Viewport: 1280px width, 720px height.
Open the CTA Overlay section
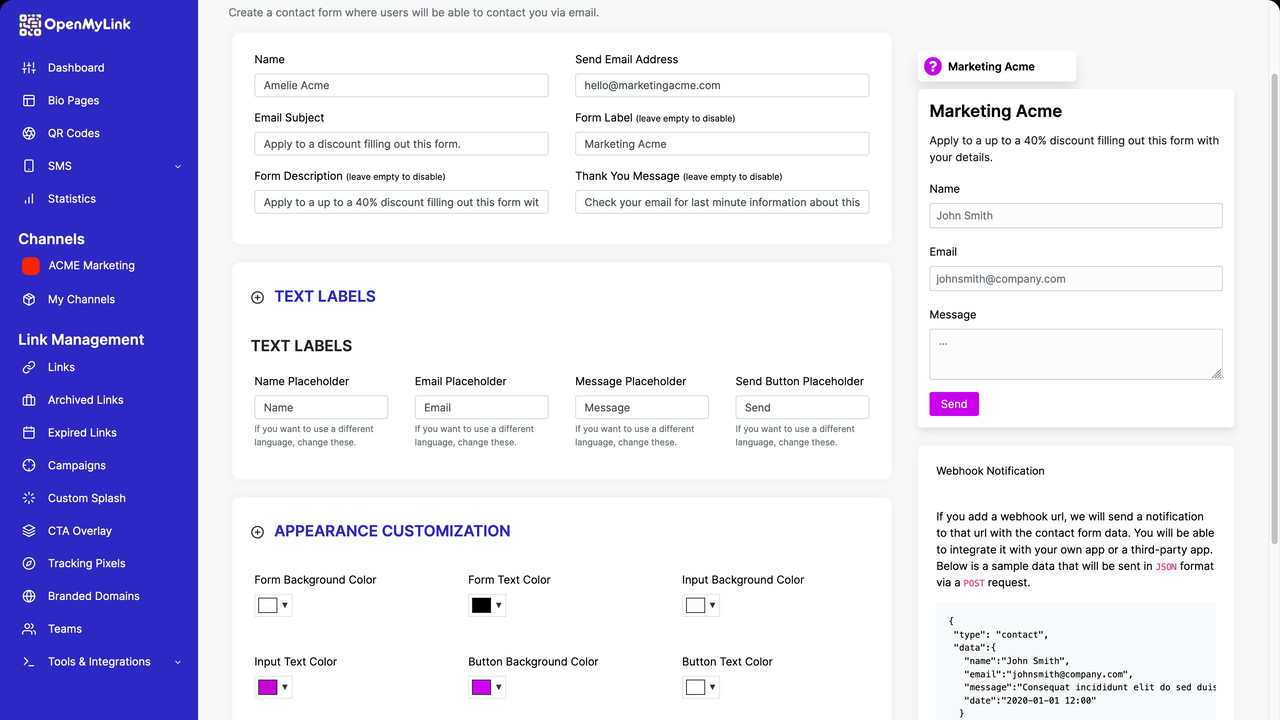pyautogui.click(x=80, y=530)
